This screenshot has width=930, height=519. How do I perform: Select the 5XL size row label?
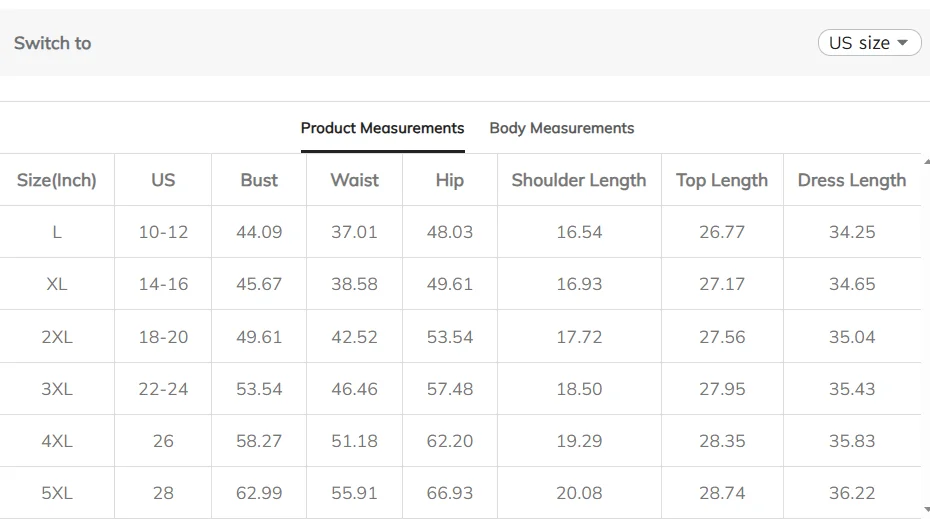57,493
